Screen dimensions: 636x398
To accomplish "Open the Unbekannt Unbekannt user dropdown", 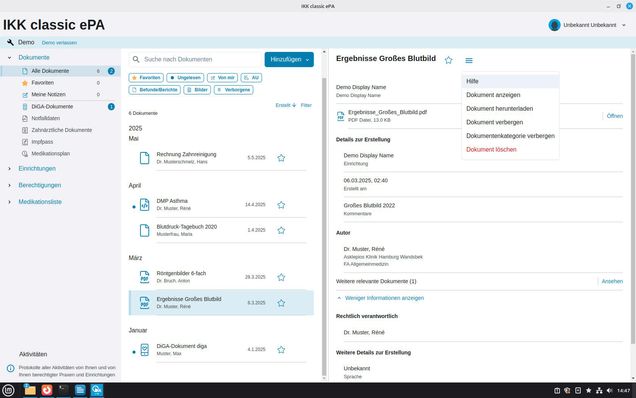I will tap(587, 25).
